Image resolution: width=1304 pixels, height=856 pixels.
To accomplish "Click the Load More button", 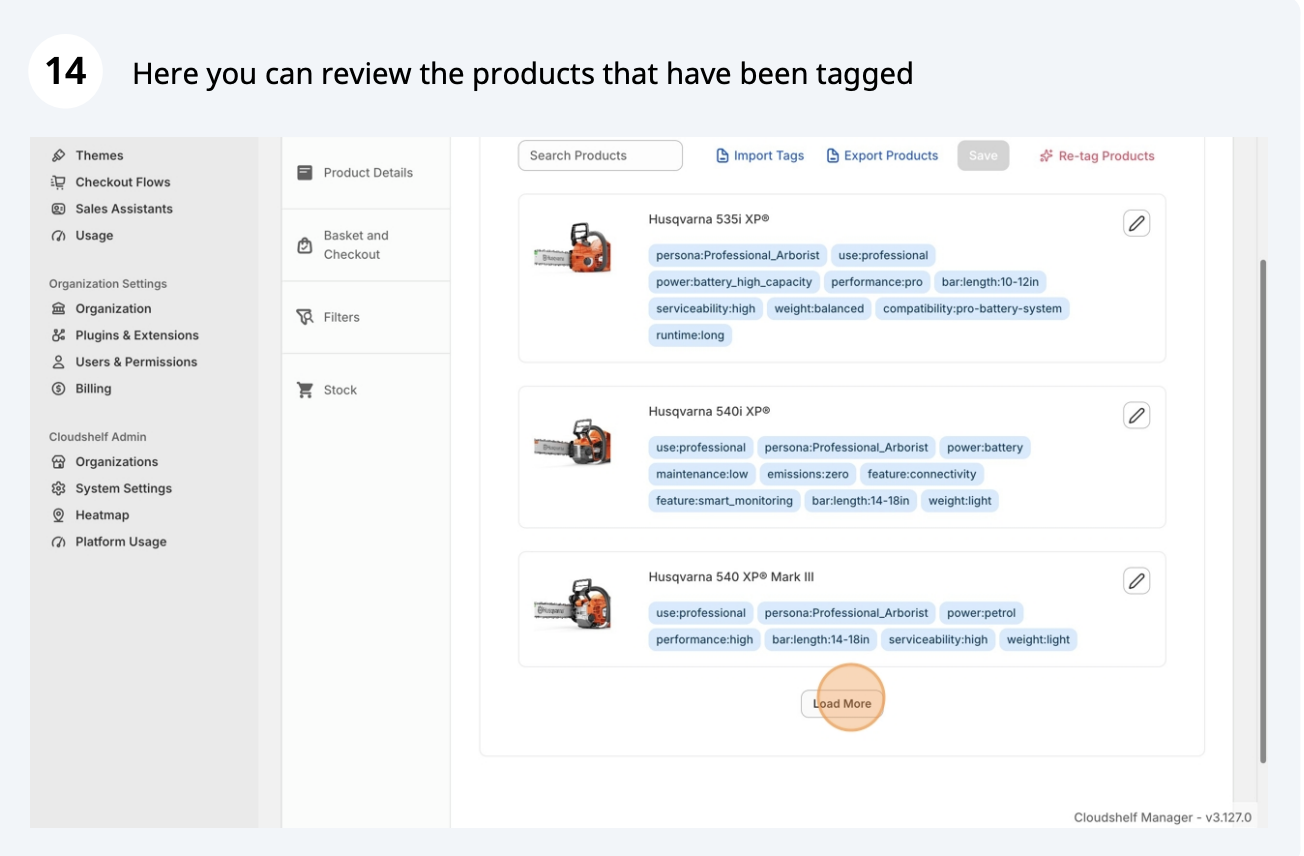I will coord(842,704).
